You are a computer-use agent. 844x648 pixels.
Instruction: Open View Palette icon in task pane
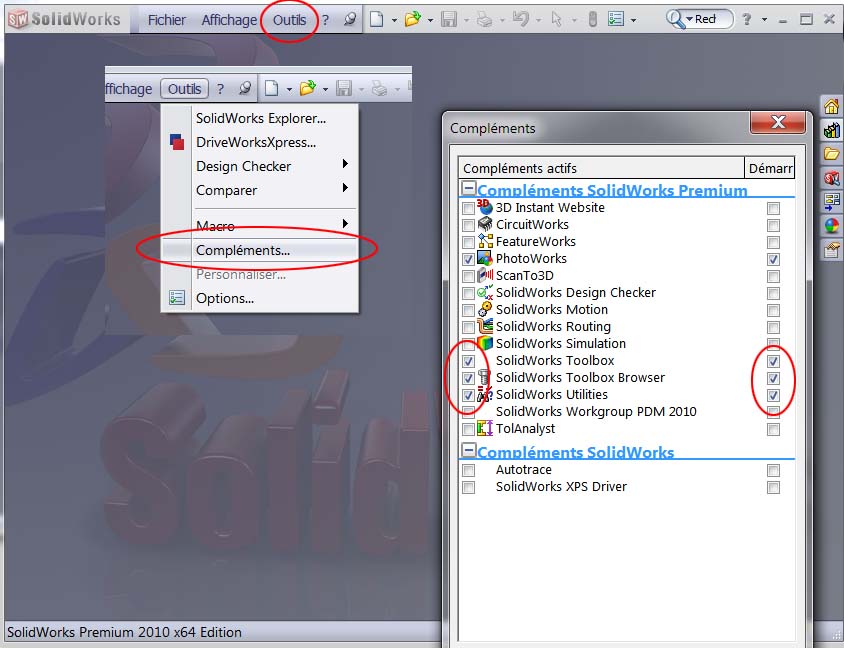tap(831, 202)
